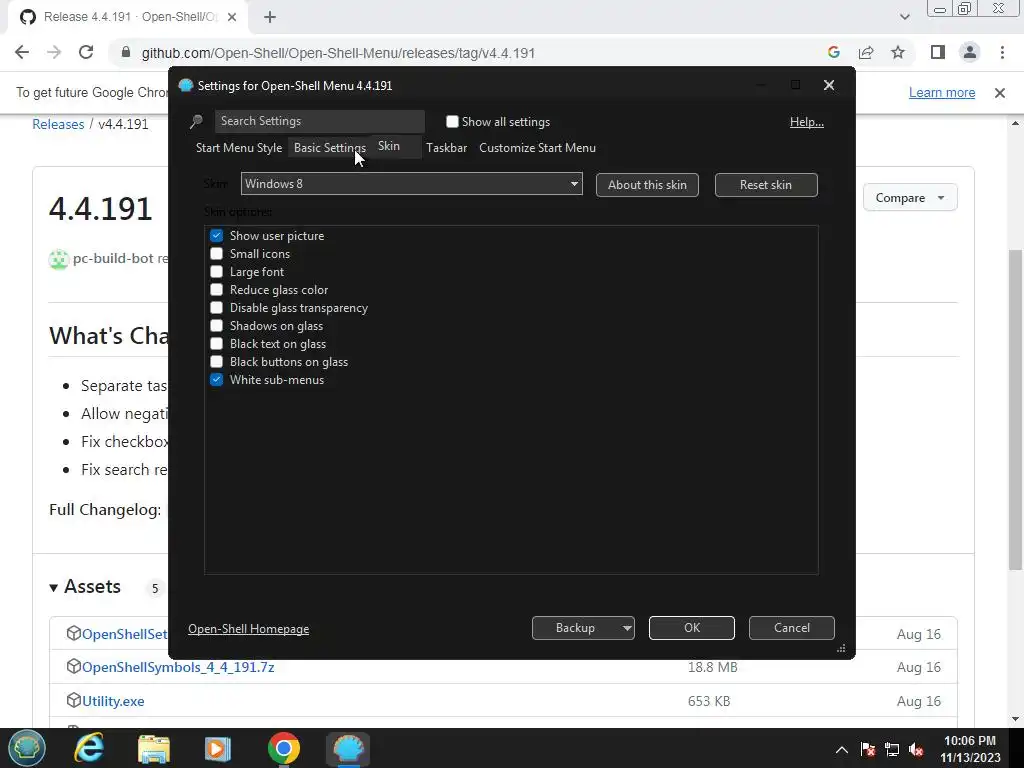1024x768 pixels.
Task: Open the Chrome profile avatar
Action: tap(970, 52)
